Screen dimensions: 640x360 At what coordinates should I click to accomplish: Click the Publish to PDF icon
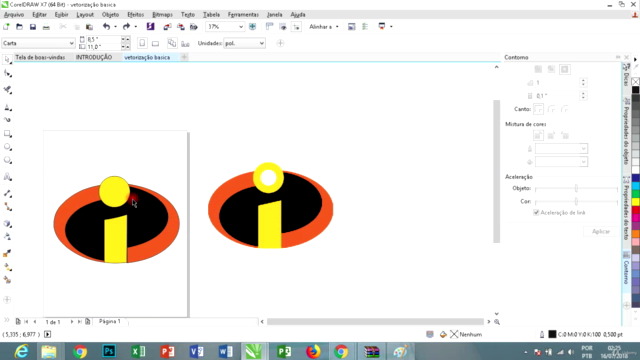tap(194, 27)
